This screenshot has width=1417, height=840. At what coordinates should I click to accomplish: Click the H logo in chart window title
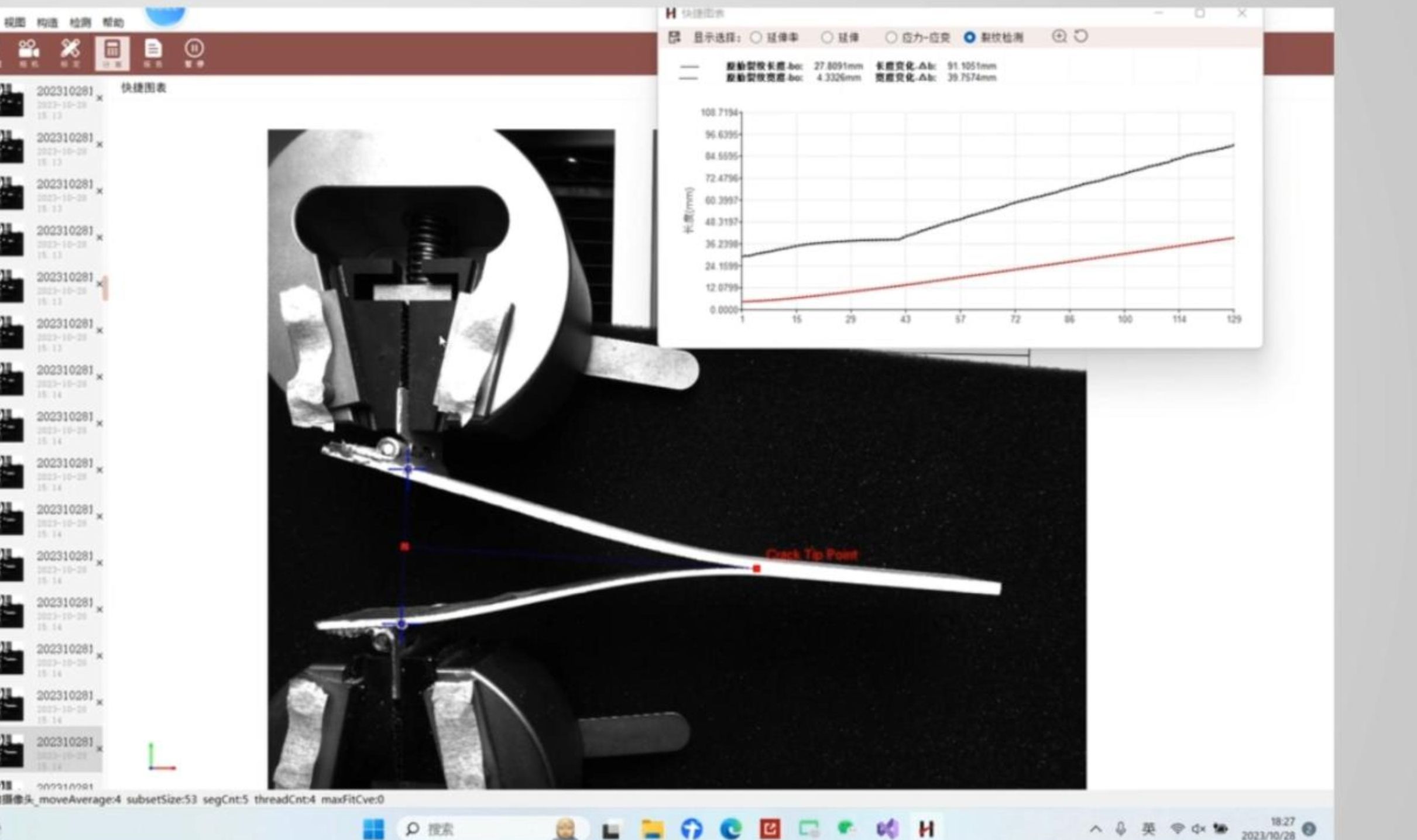click(x=671, y=13)
